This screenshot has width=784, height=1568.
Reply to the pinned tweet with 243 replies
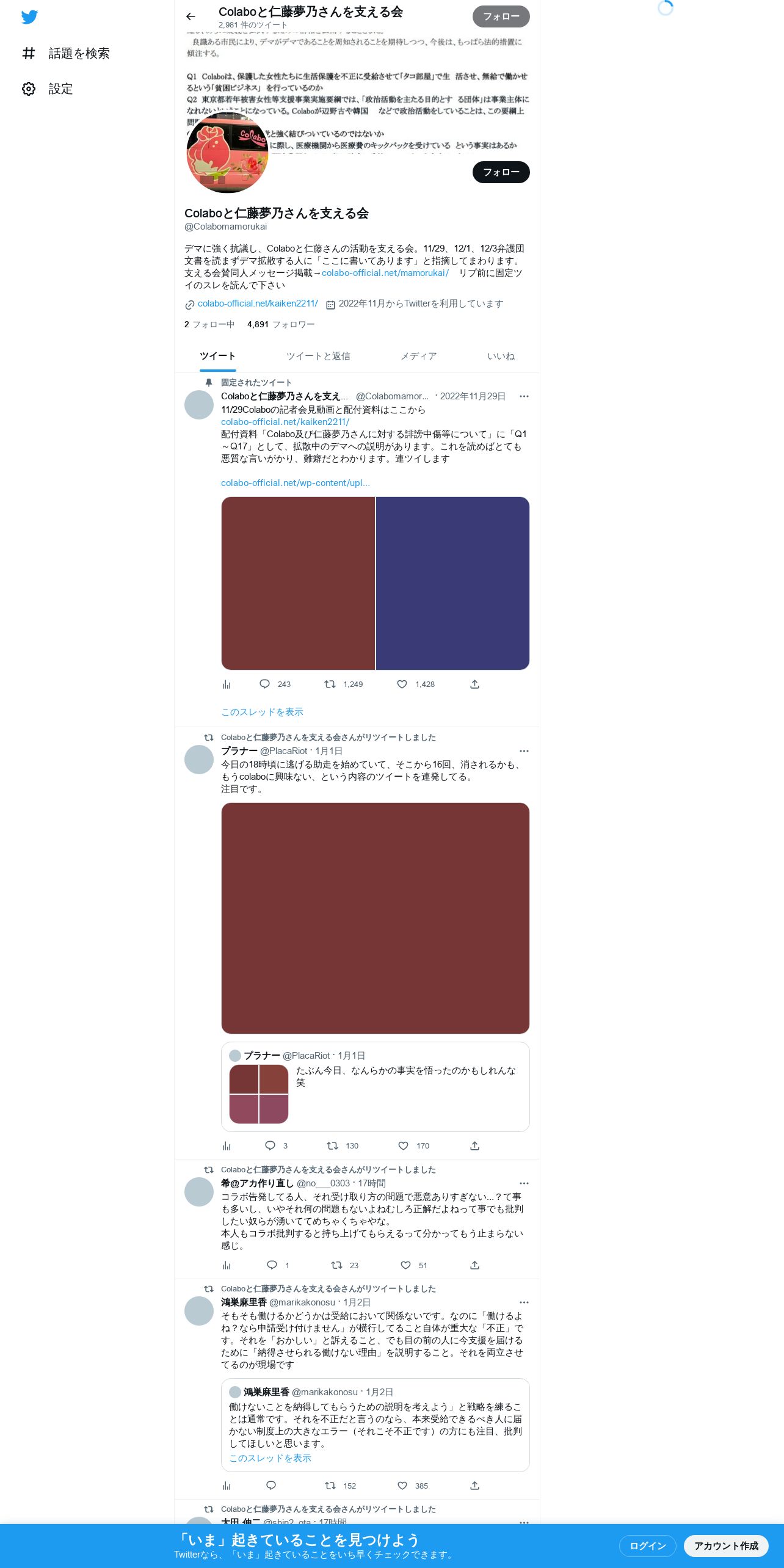click(x=264, y=684)
